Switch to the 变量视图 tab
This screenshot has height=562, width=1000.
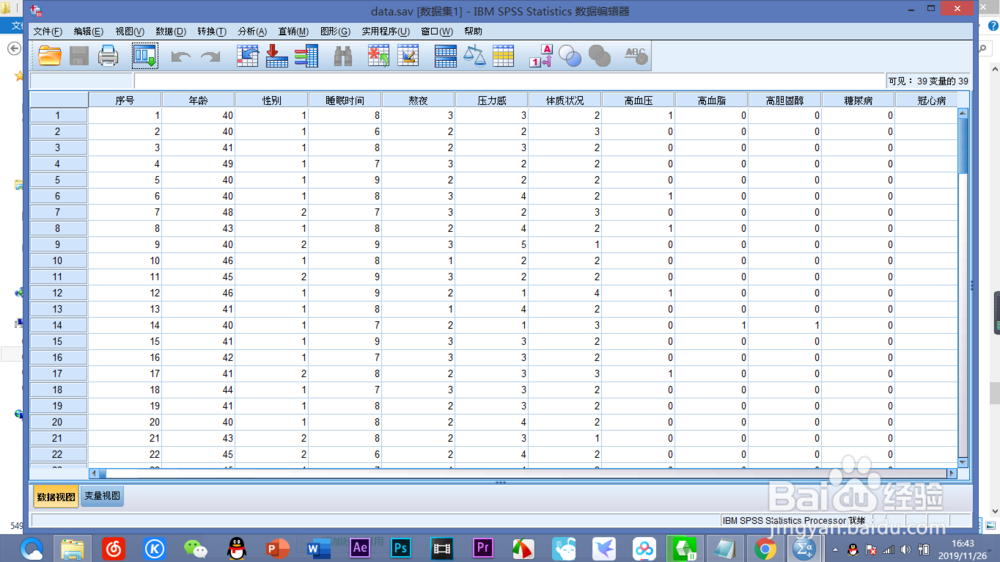pyautogui.click(x=102, y=496)
